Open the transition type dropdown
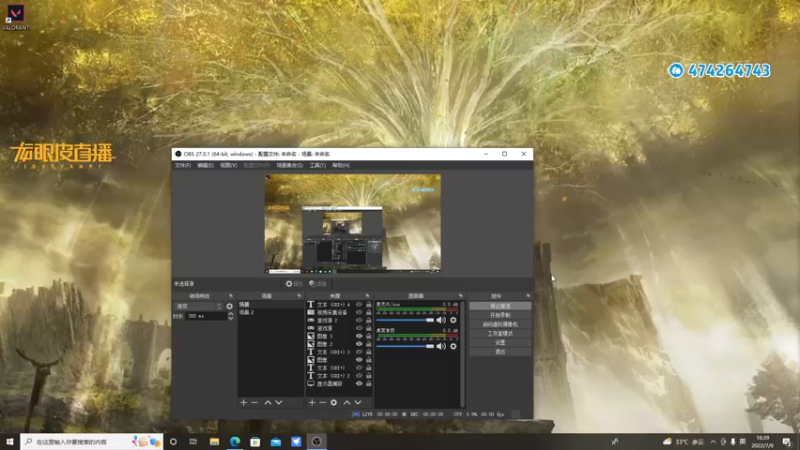This screenshot has width=800, height=450. point(198,306)
